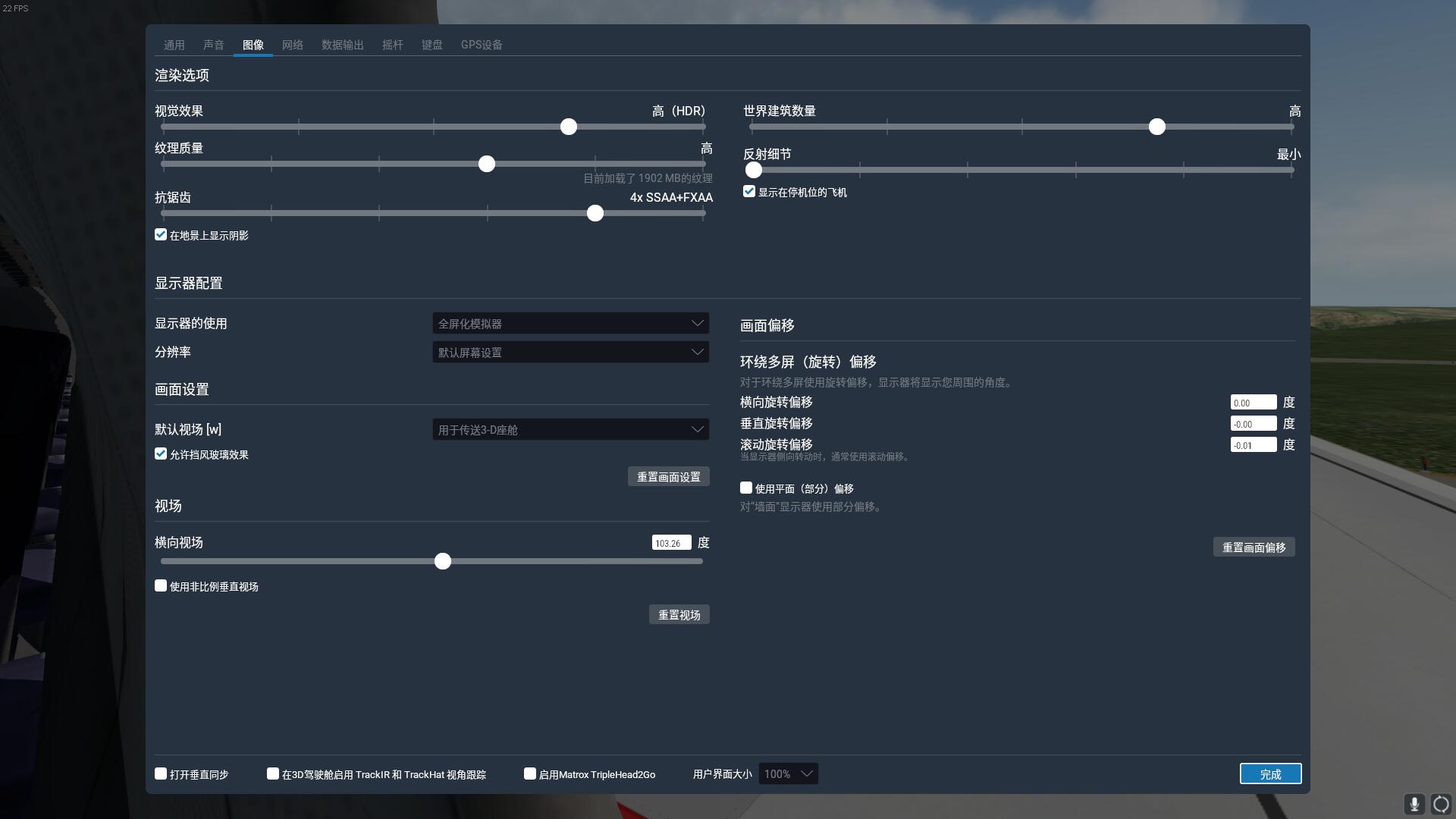Click the 目前加载了 1902 MB的纹理 text

coord(648,178)
